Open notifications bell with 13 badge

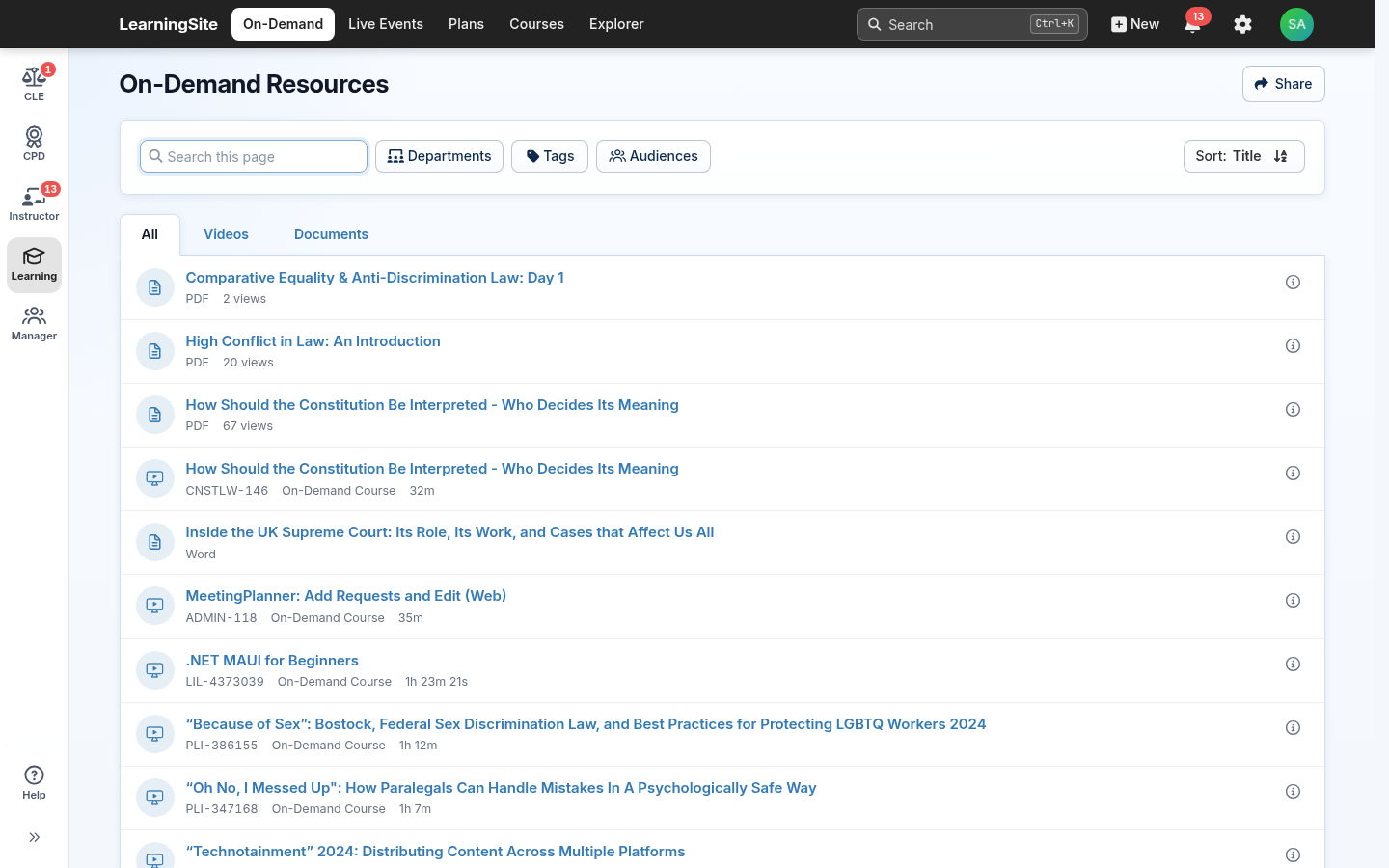pos(1193,24)
